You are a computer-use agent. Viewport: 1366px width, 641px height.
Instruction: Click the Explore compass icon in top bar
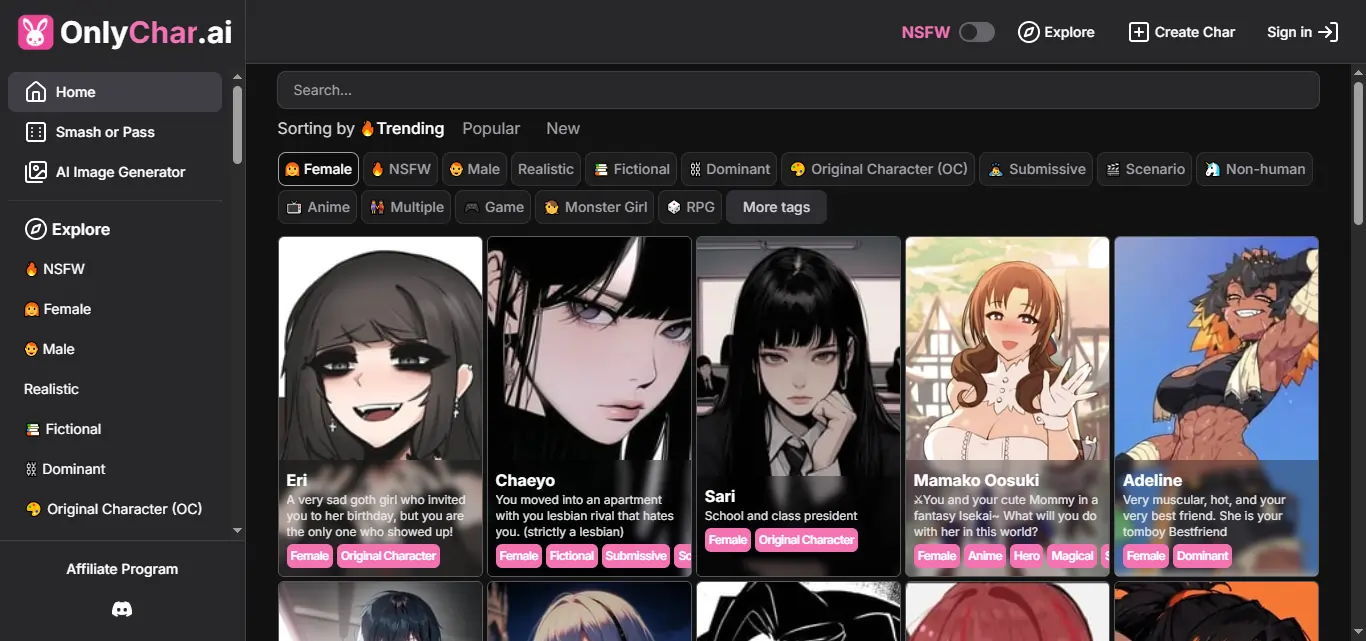click(x=1028, y=31)
